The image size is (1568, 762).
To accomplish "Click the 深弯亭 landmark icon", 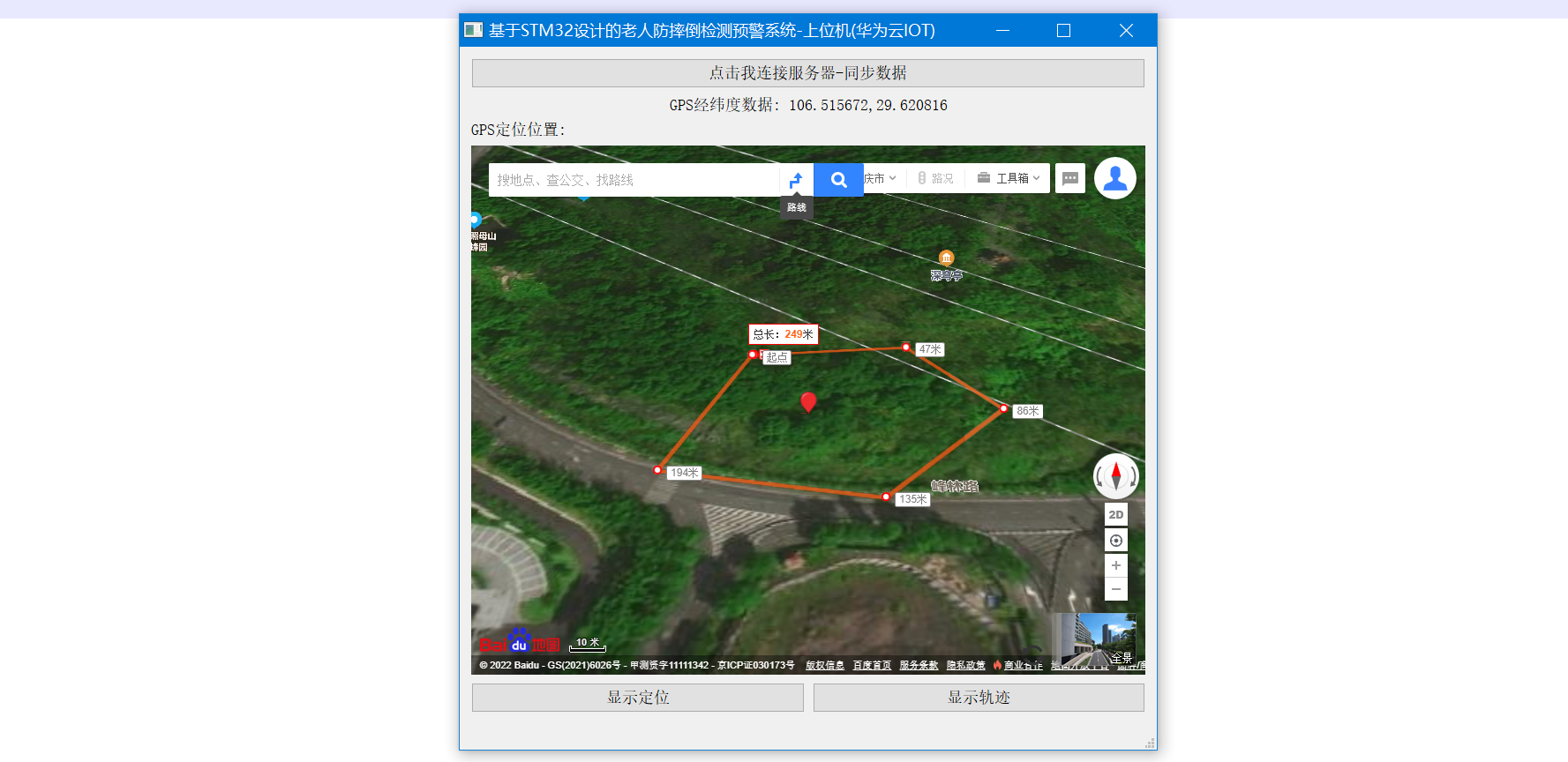I will (x=946, y=258).
